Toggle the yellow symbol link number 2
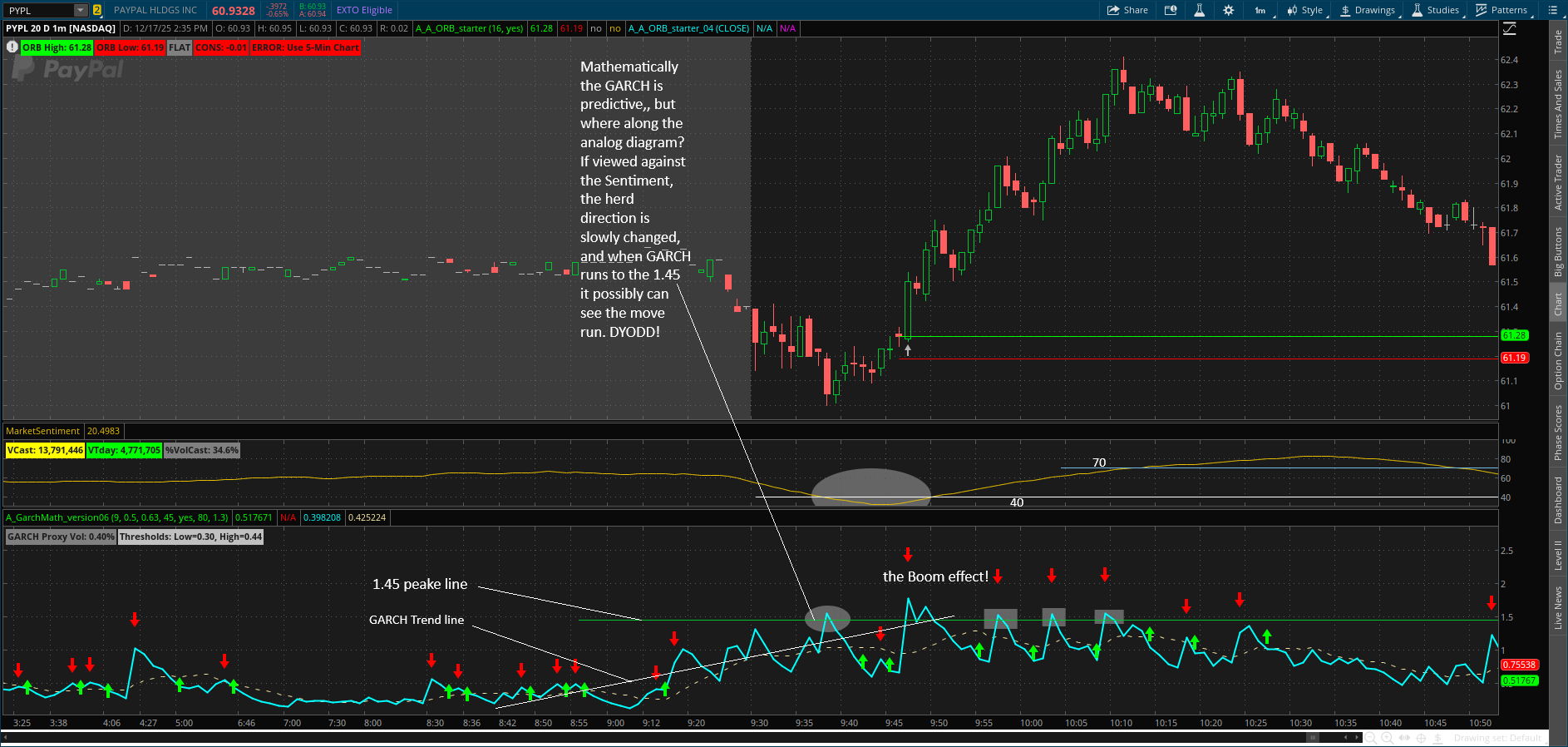1568x747 pixels. pos(97,10)
